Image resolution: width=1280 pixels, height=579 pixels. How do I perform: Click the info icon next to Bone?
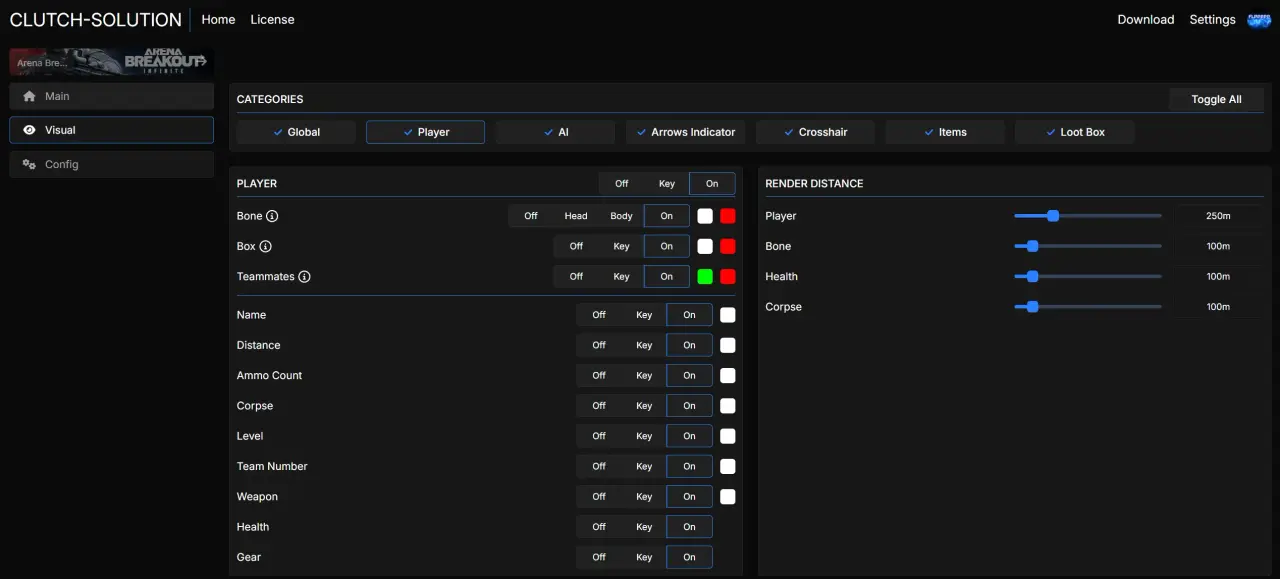coord(272,216)
